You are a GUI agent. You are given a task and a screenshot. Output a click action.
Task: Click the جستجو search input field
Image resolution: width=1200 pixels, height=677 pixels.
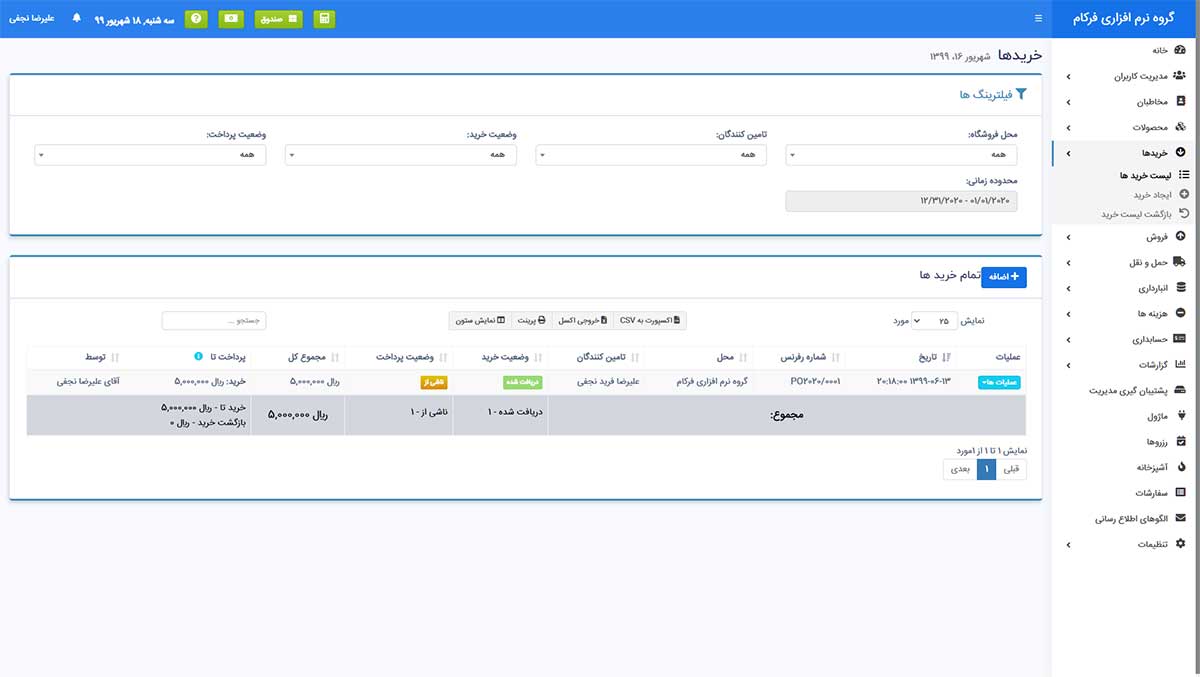pos(214,321)
